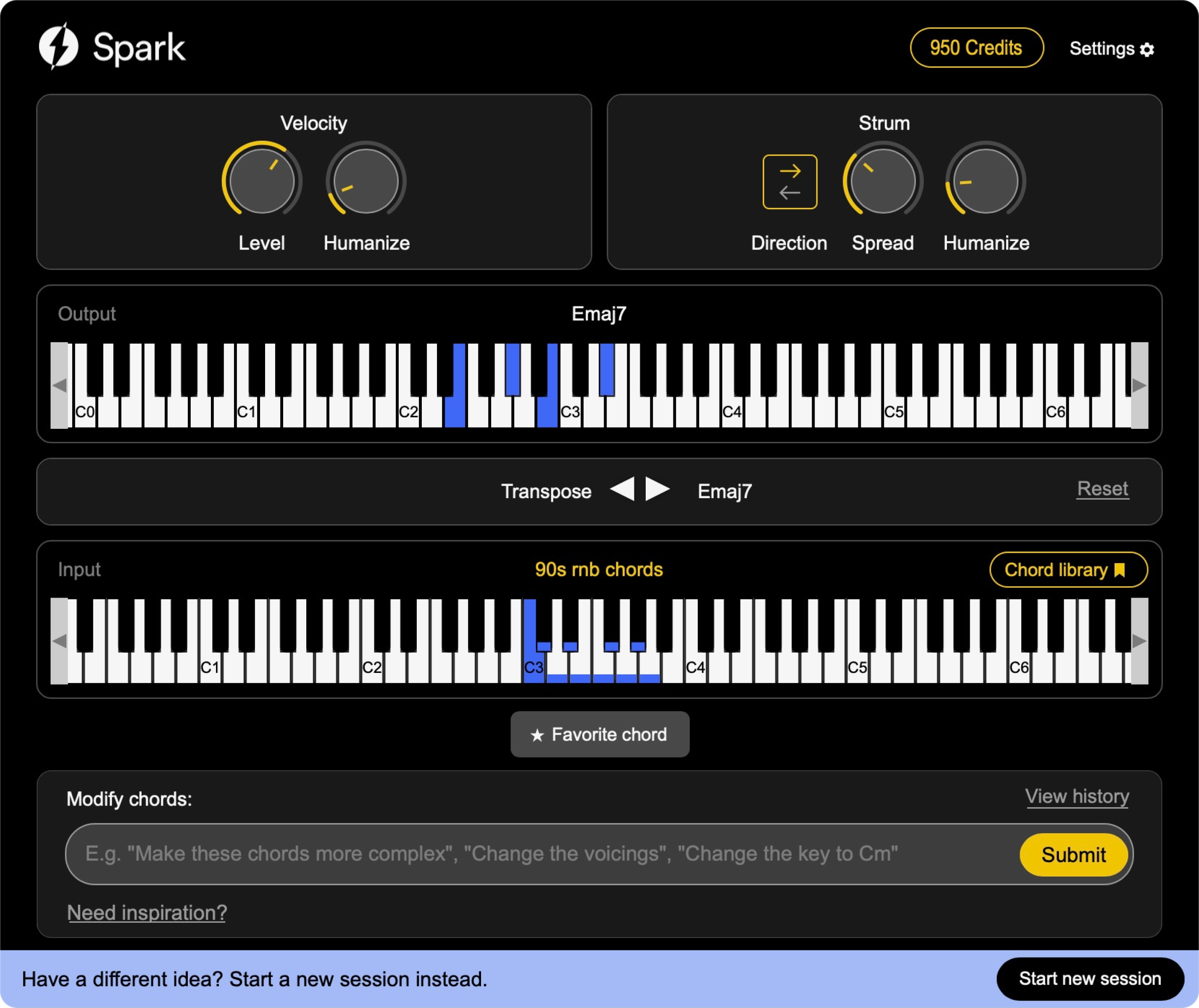Reset the transpose setting
This screenshot has height=1008, width=1199.
point(1102,489)
